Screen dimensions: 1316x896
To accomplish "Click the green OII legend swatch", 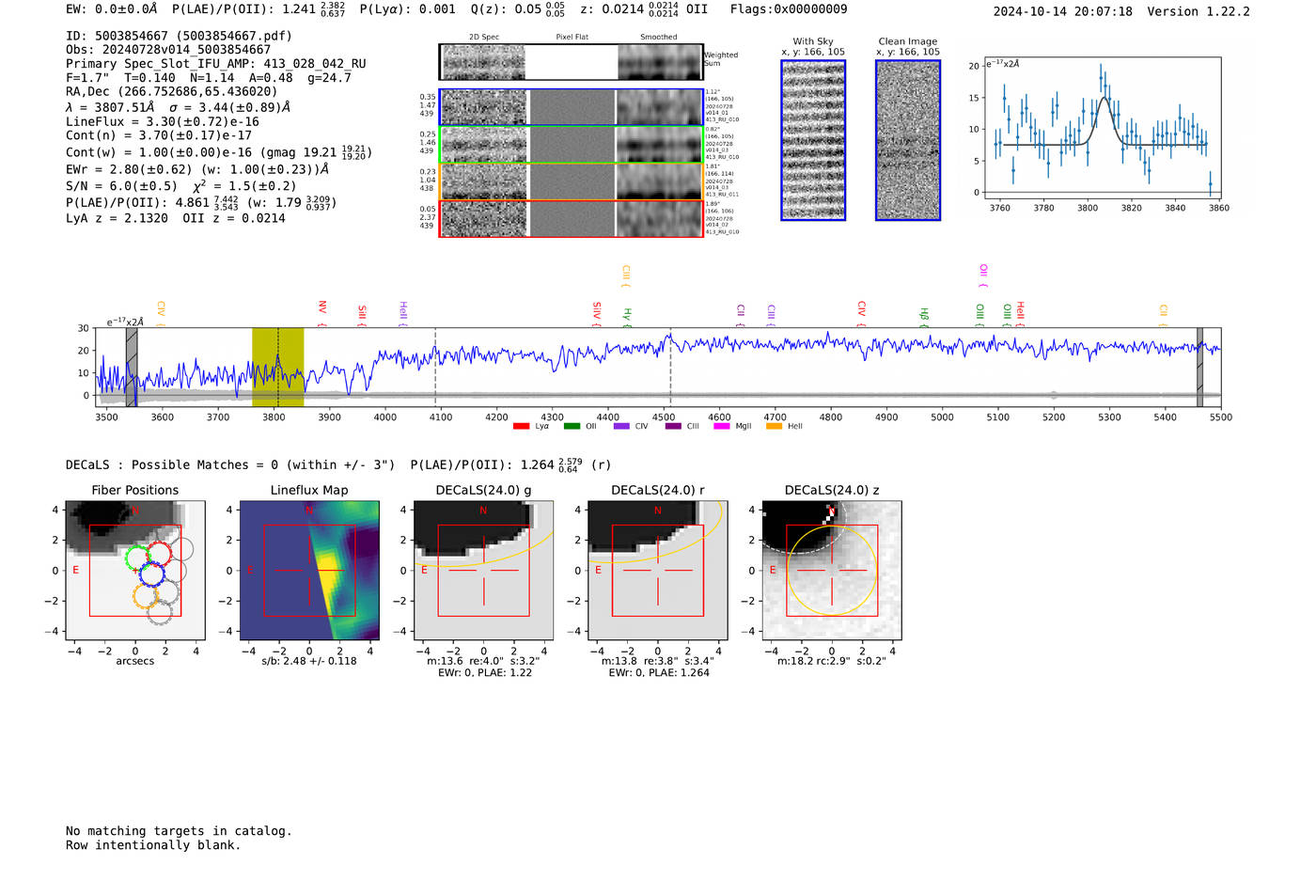I will (x=572, y=427).
